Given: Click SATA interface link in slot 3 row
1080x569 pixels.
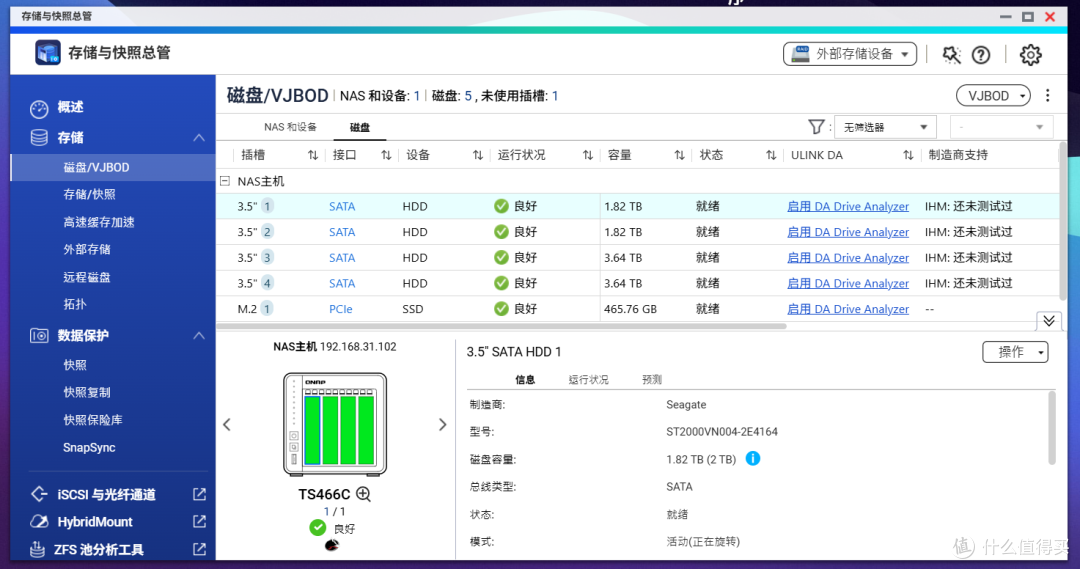Looking at the screenshot, I should click(342, 258).
